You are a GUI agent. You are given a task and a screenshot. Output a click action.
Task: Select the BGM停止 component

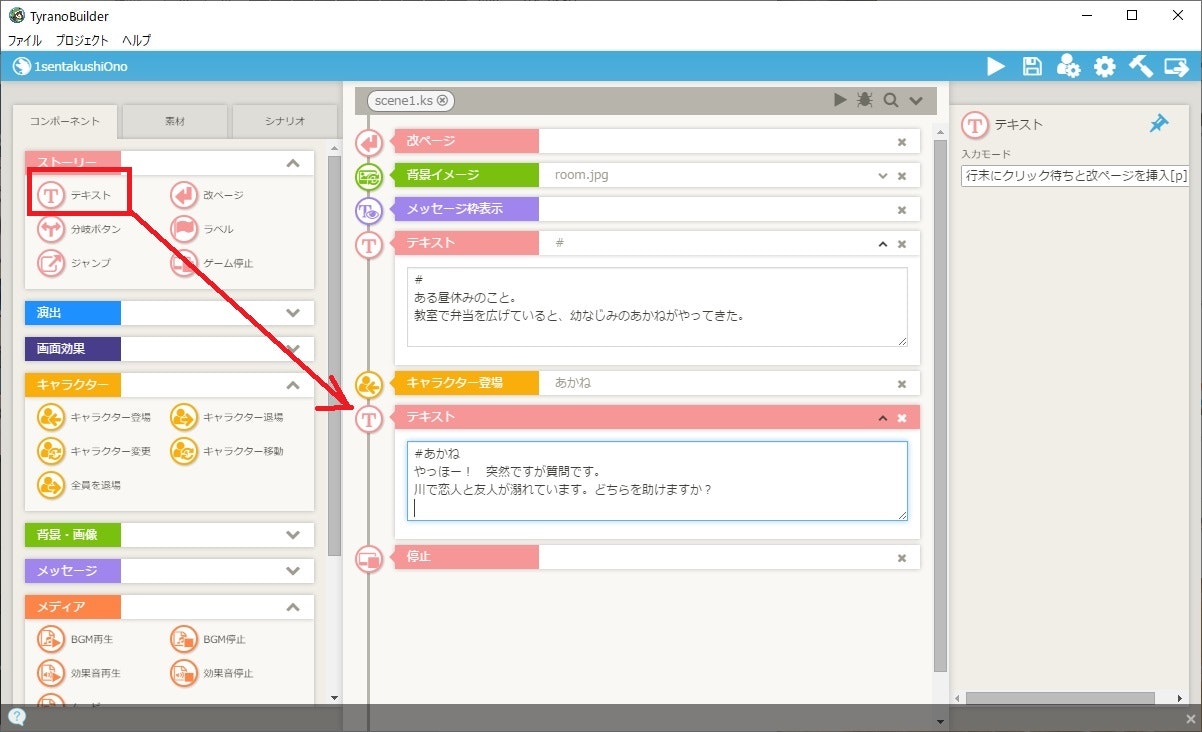208,639
